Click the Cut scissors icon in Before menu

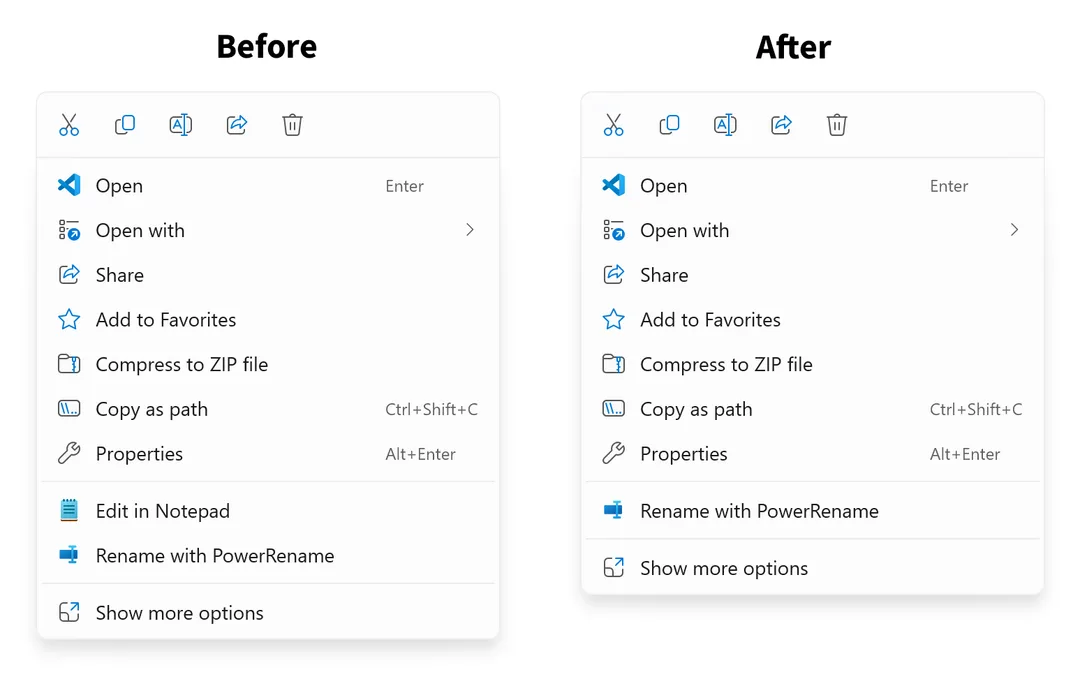coord(69,125)
